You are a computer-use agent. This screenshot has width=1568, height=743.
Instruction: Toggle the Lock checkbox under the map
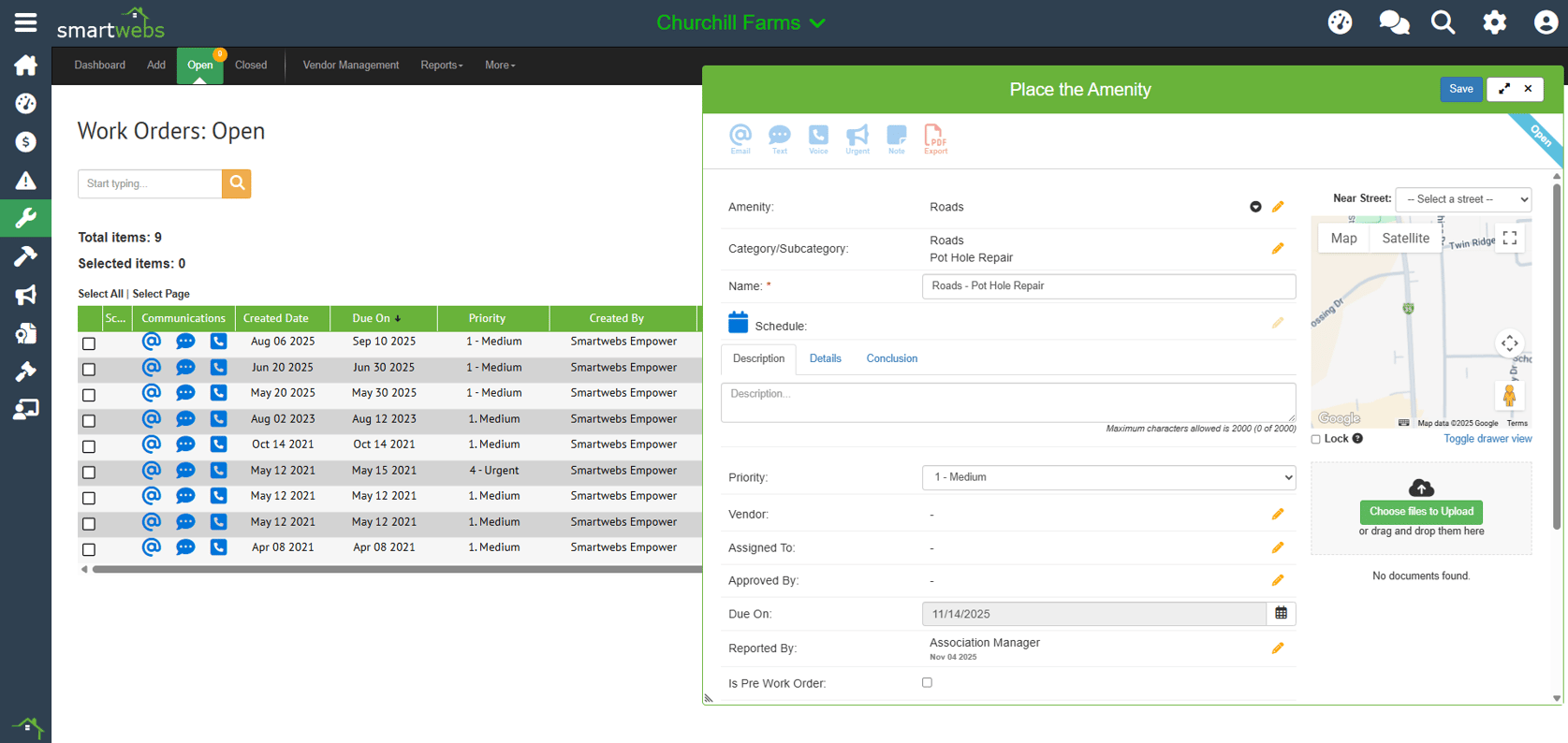click(1316, 439)
